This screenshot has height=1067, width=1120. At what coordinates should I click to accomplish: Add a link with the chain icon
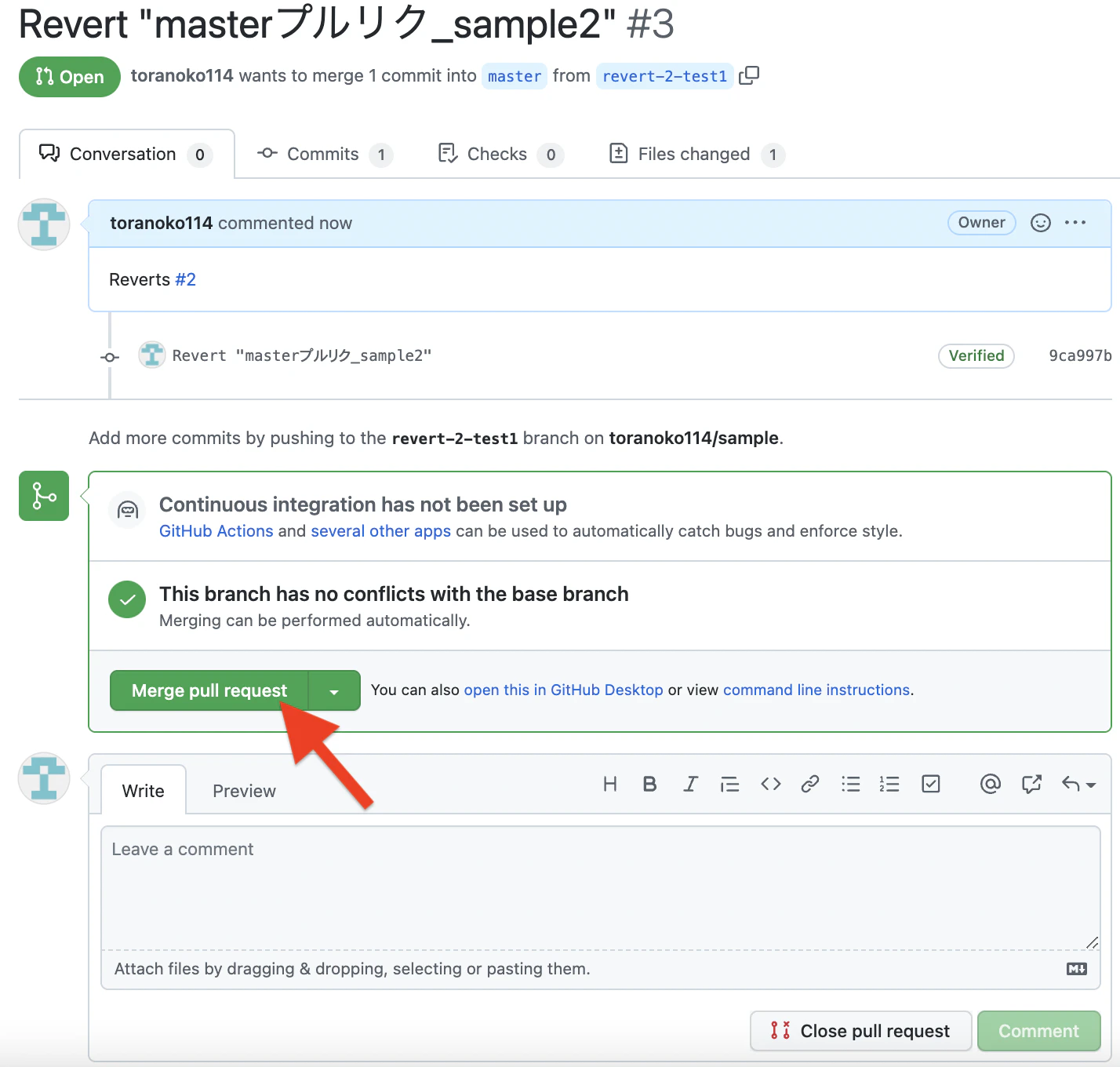pyautogui.click(x=810, y=784)
